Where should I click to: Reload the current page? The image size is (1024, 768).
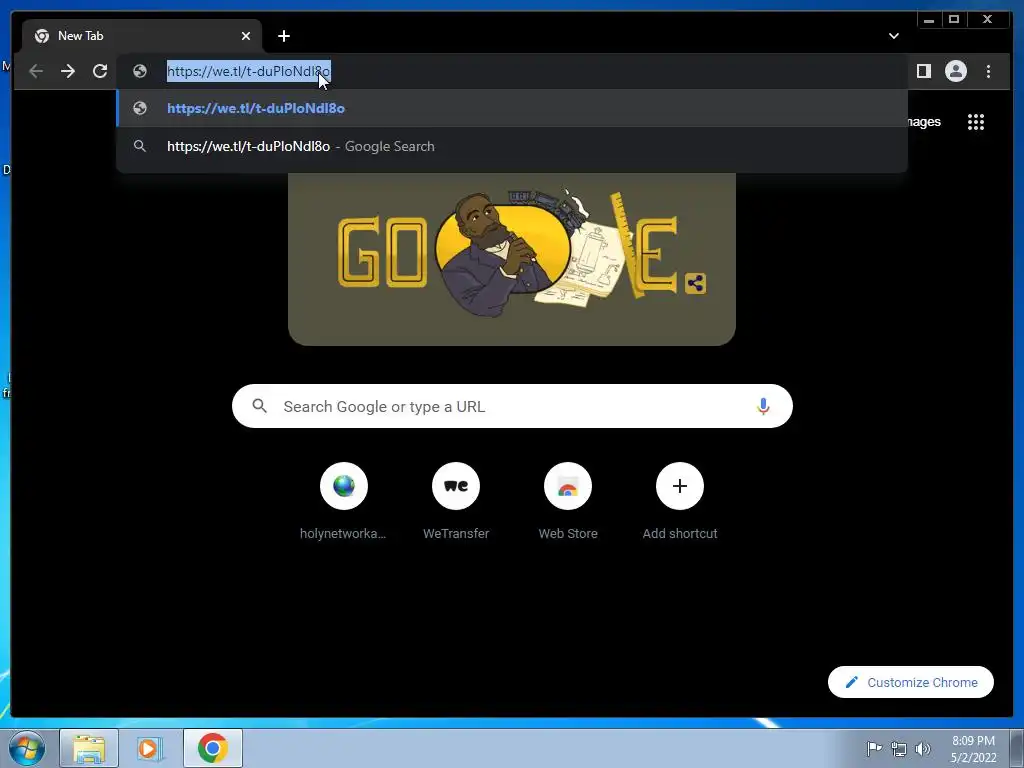coord(100,71)
